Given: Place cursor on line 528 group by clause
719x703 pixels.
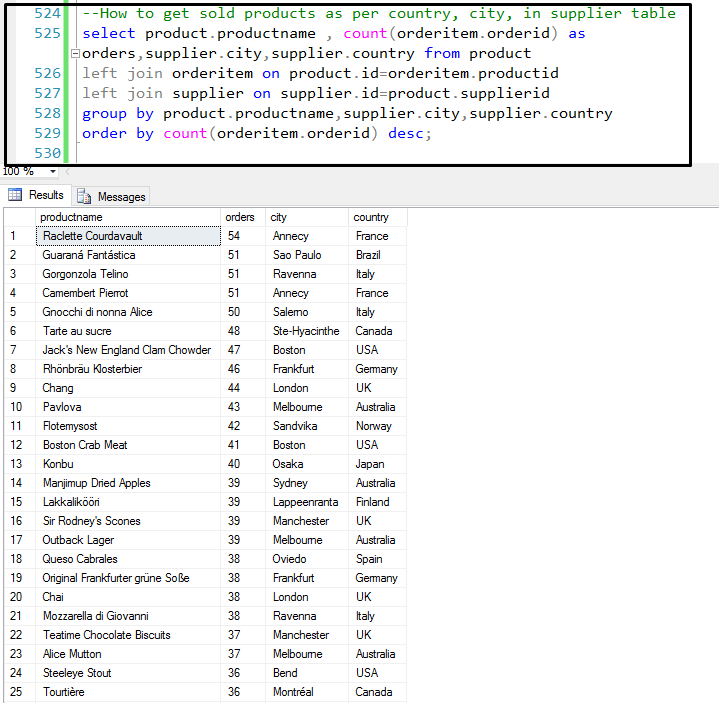Looking at the screenshot, I should coord(347,113).
